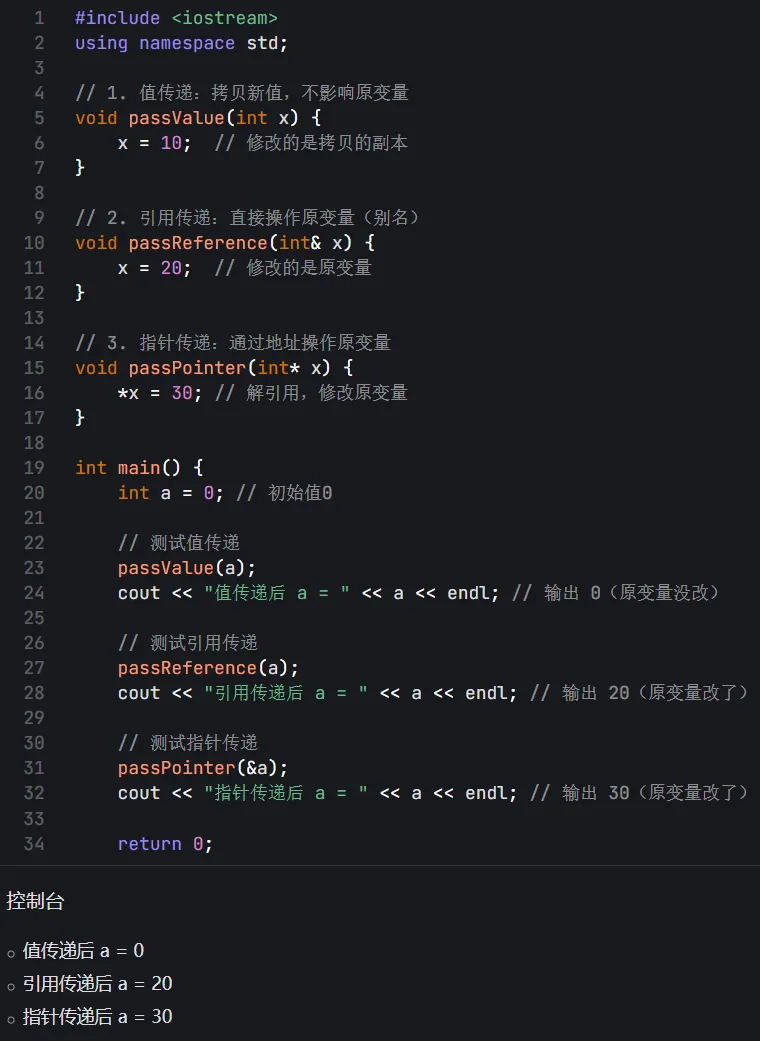The image size is (760, 1041).
Task: Click the 'x = 10;' assignment line
Action: click(154, 143)
